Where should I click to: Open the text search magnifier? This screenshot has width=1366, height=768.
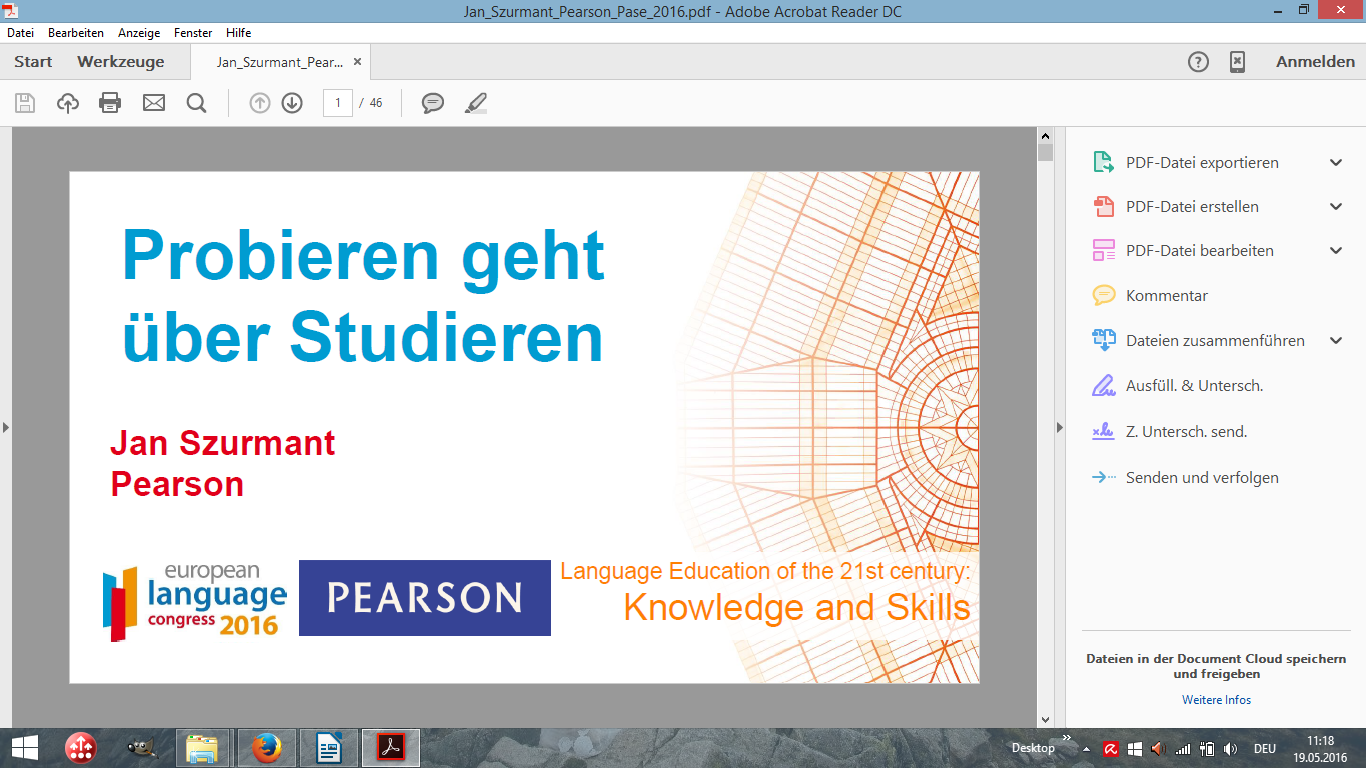196,103
